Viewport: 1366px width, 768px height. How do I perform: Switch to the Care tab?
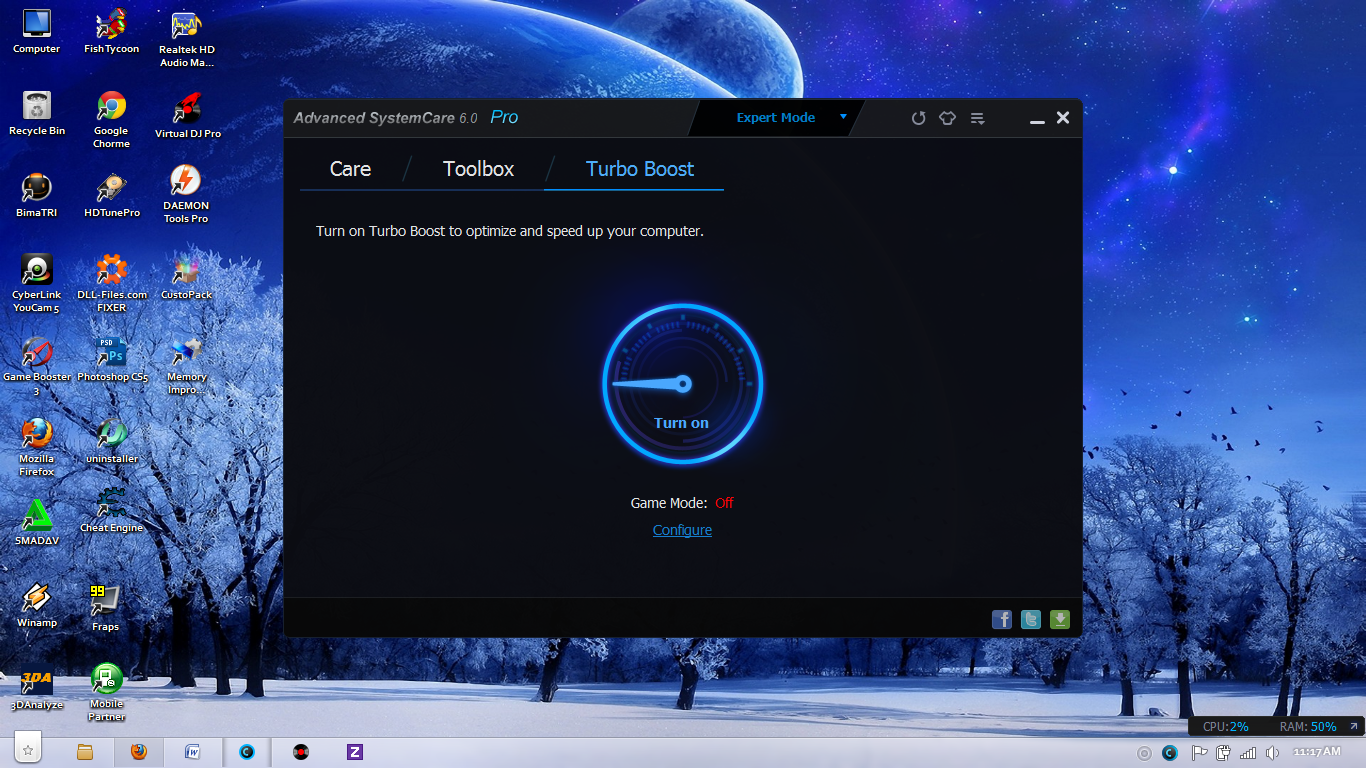350,169
